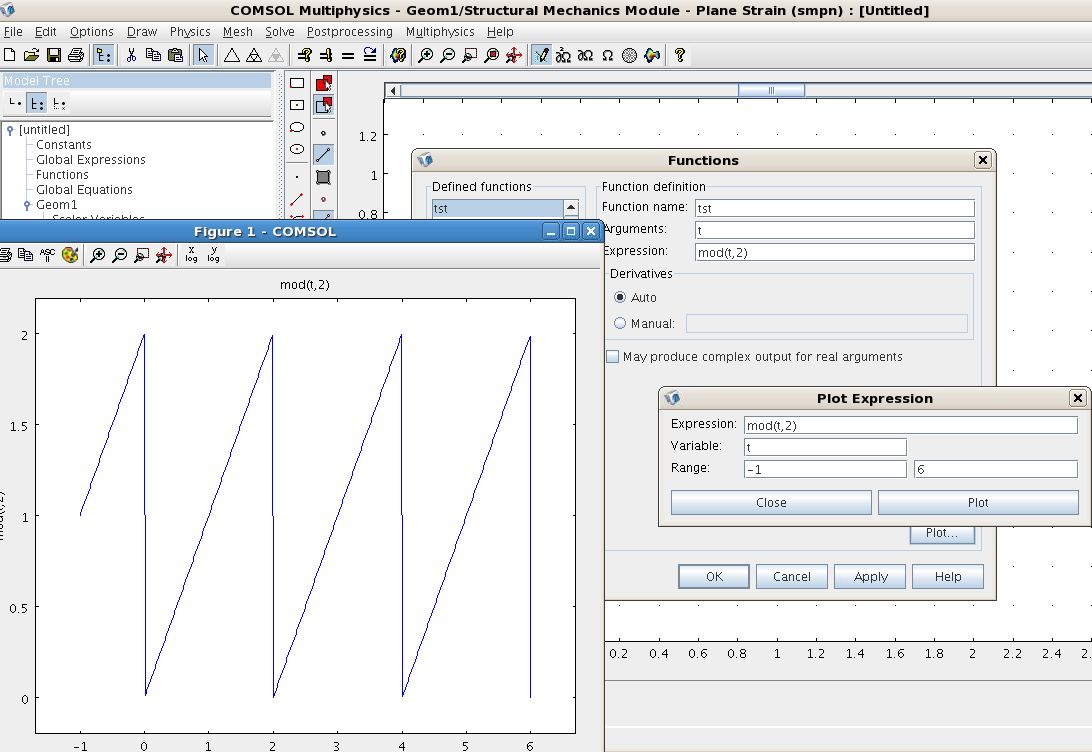Click Zoom Extents in the Figure 1 toolbar

tap(164, 255)
